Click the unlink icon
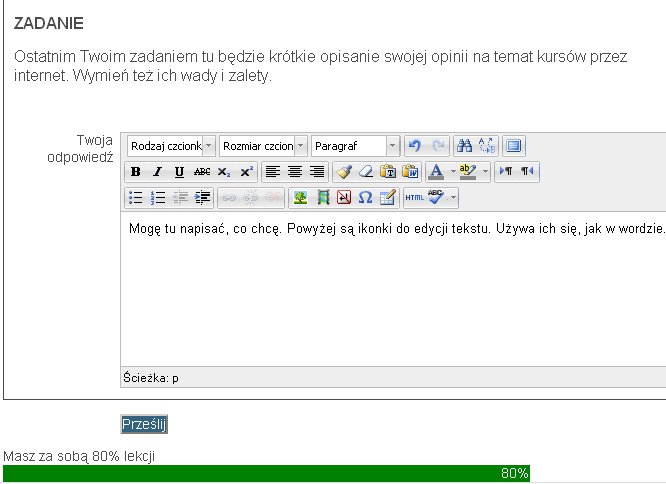 [251, 197]
